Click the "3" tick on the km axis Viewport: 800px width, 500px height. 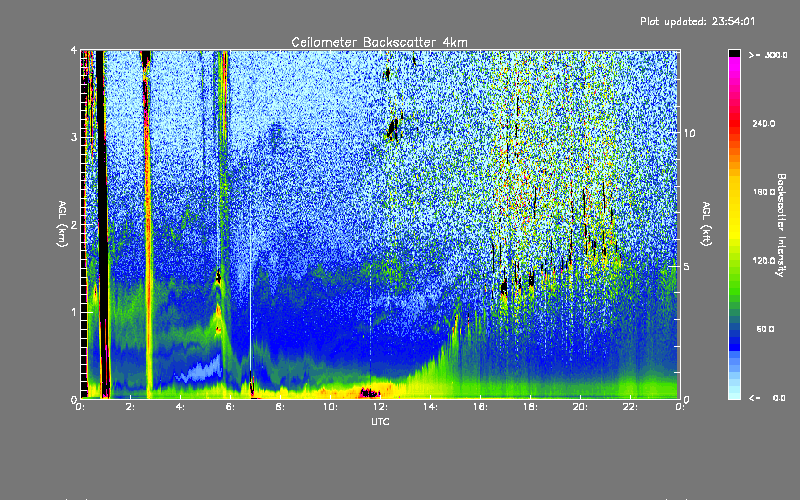pos(74,138)
